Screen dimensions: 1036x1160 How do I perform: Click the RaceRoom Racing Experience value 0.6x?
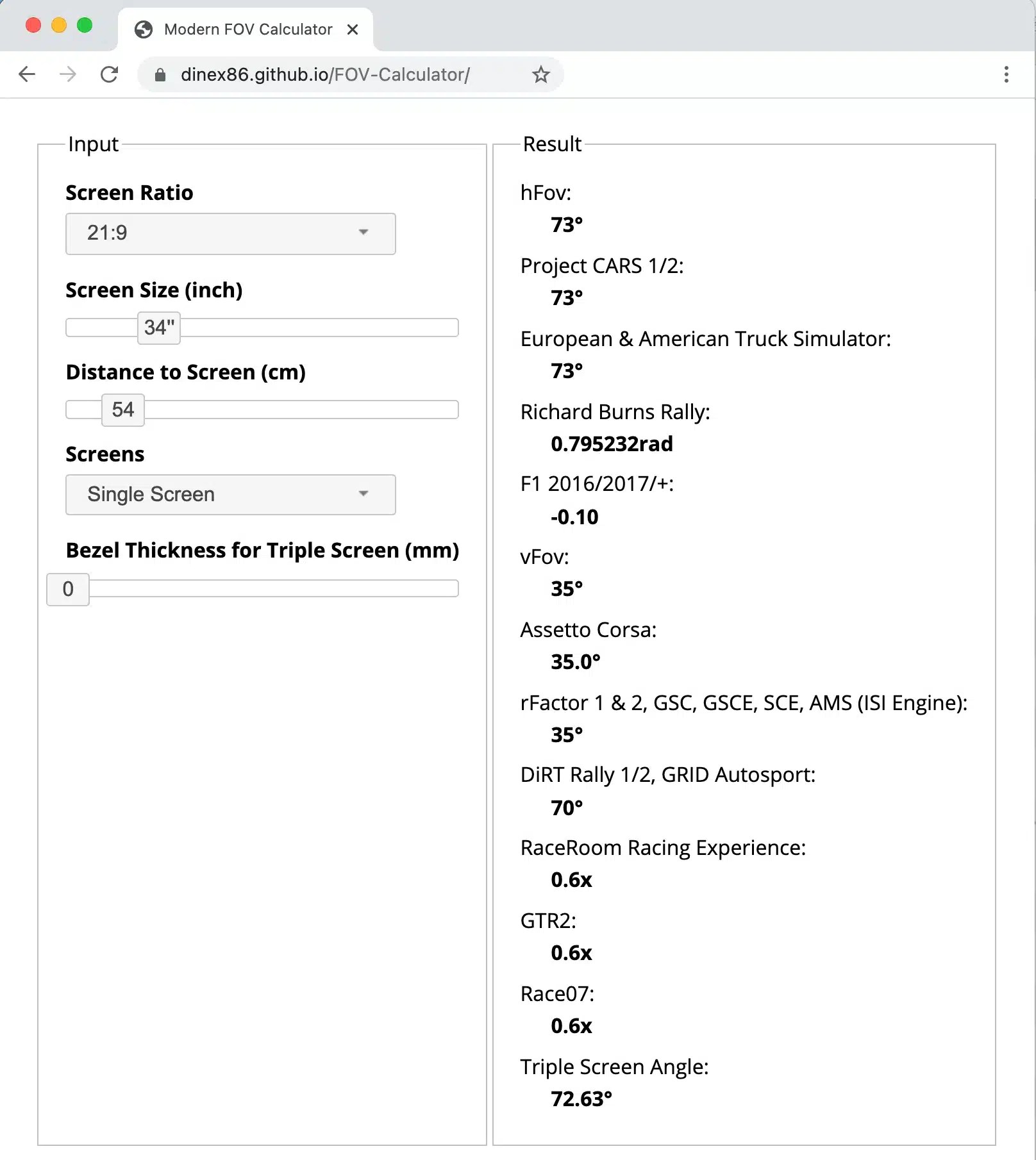[x=572, y=880]
